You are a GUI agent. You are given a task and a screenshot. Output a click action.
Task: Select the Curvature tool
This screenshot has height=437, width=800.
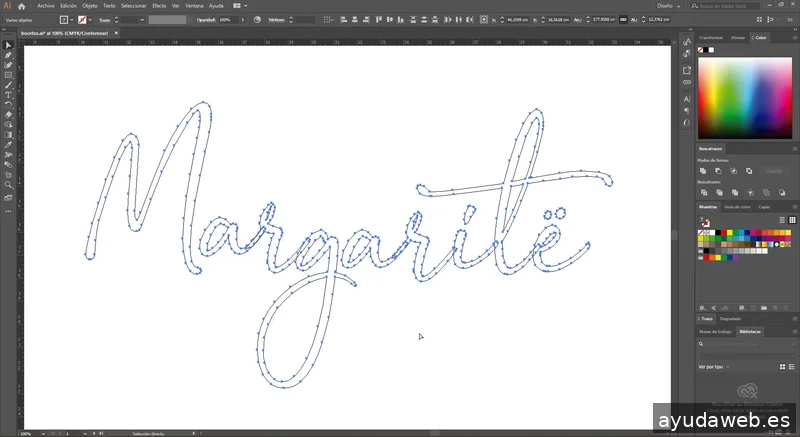[x=8, y=65]
